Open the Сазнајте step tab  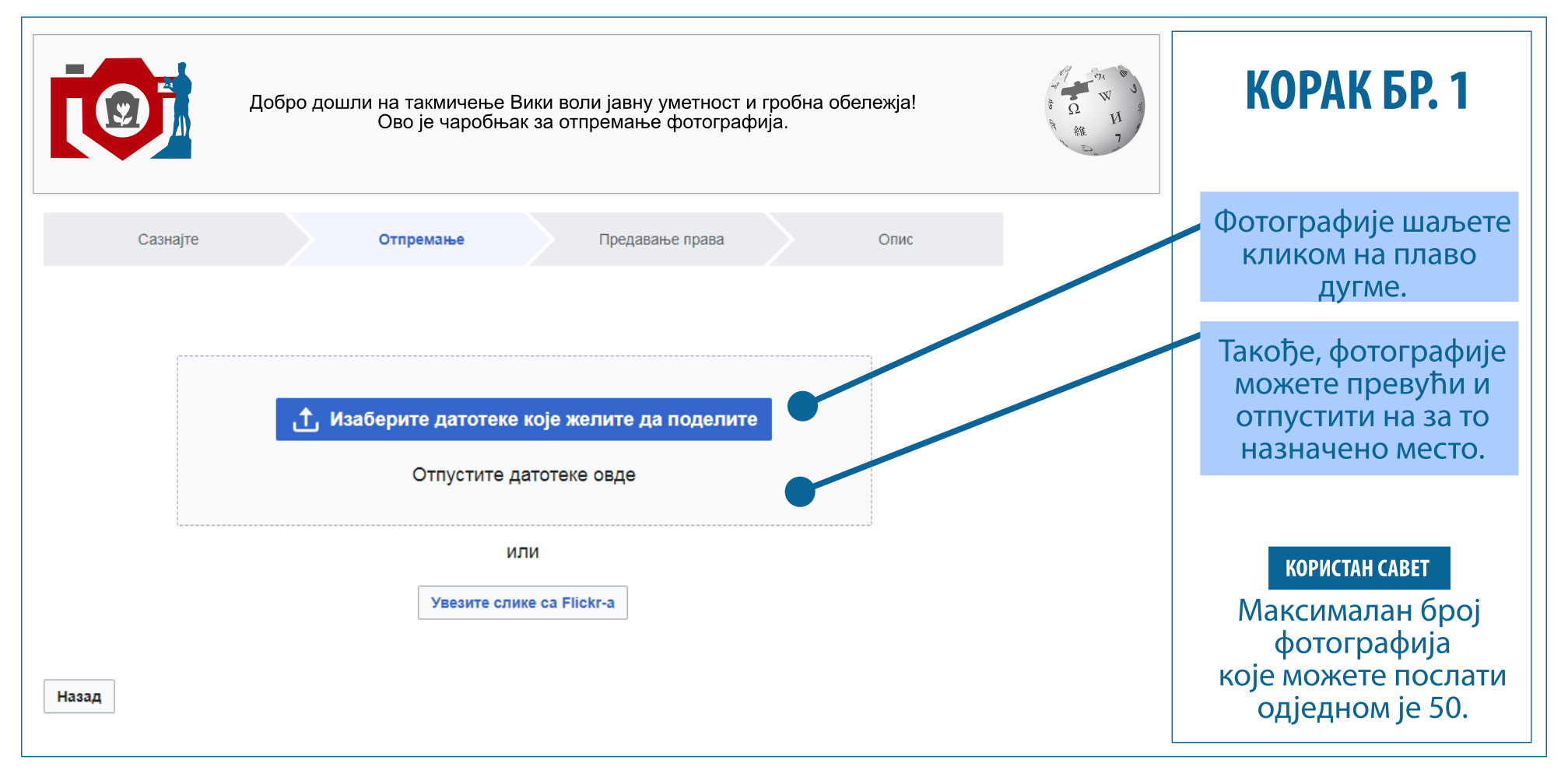pyautogui.click(x=168, y=240)
